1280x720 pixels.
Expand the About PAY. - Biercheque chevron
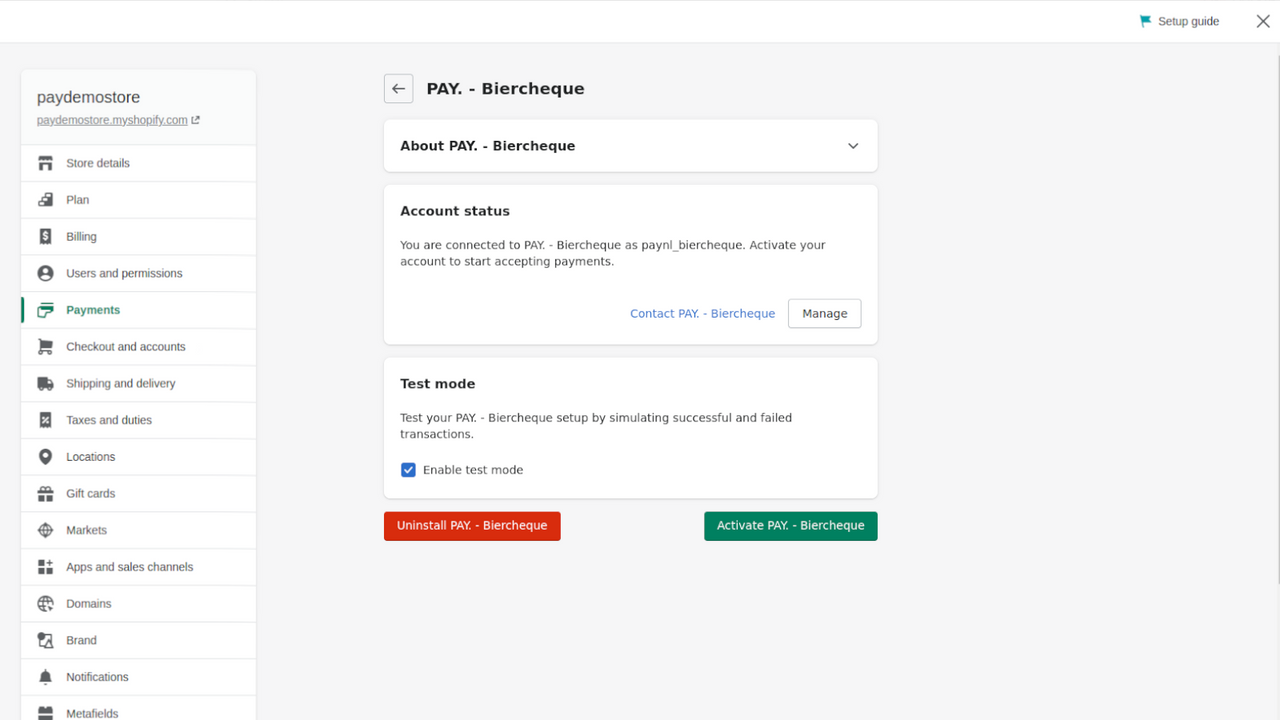pos(853,146)
